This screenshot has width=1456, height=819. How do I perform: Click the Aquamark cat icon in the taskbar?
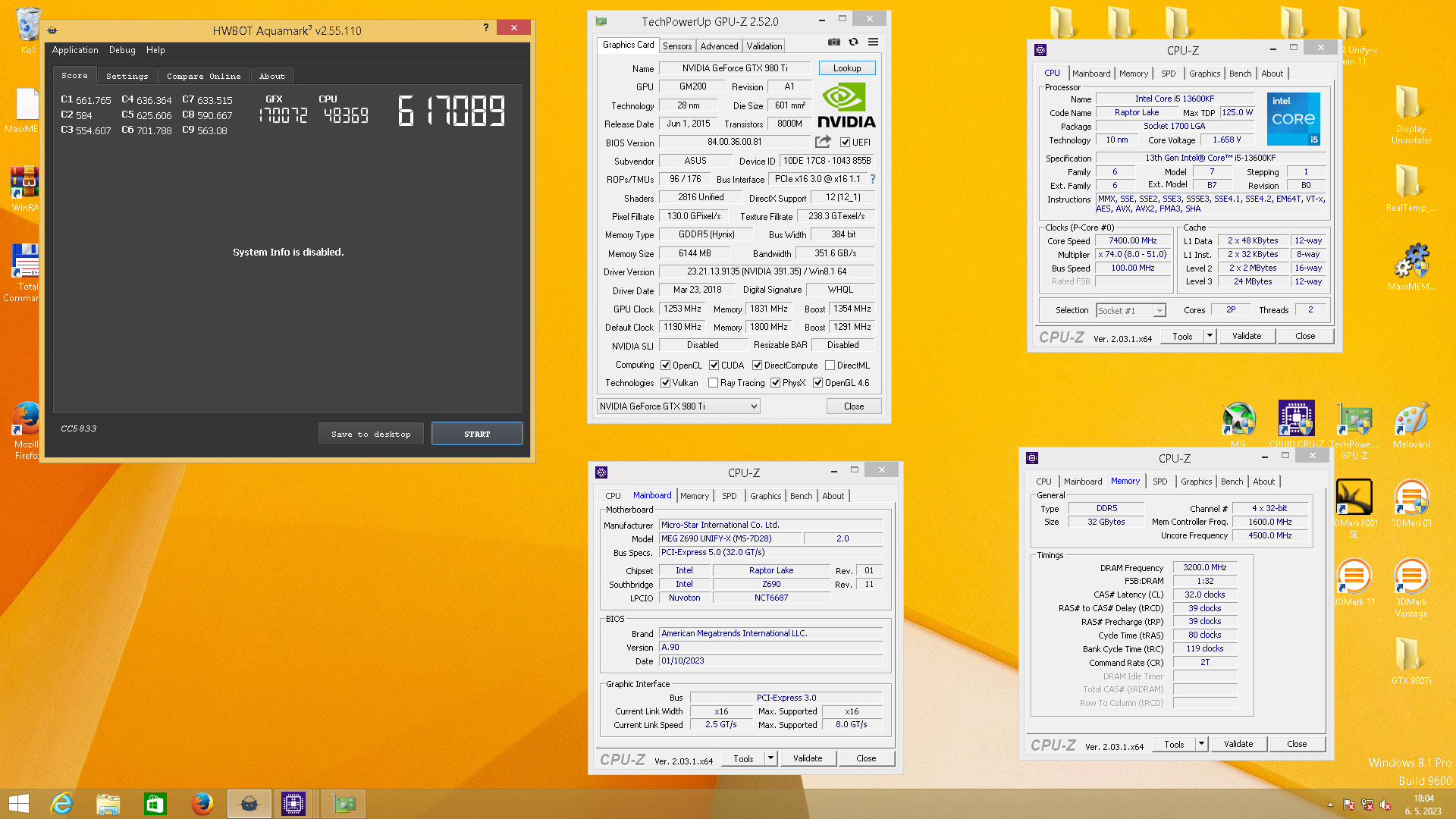[x=249, y=804]
